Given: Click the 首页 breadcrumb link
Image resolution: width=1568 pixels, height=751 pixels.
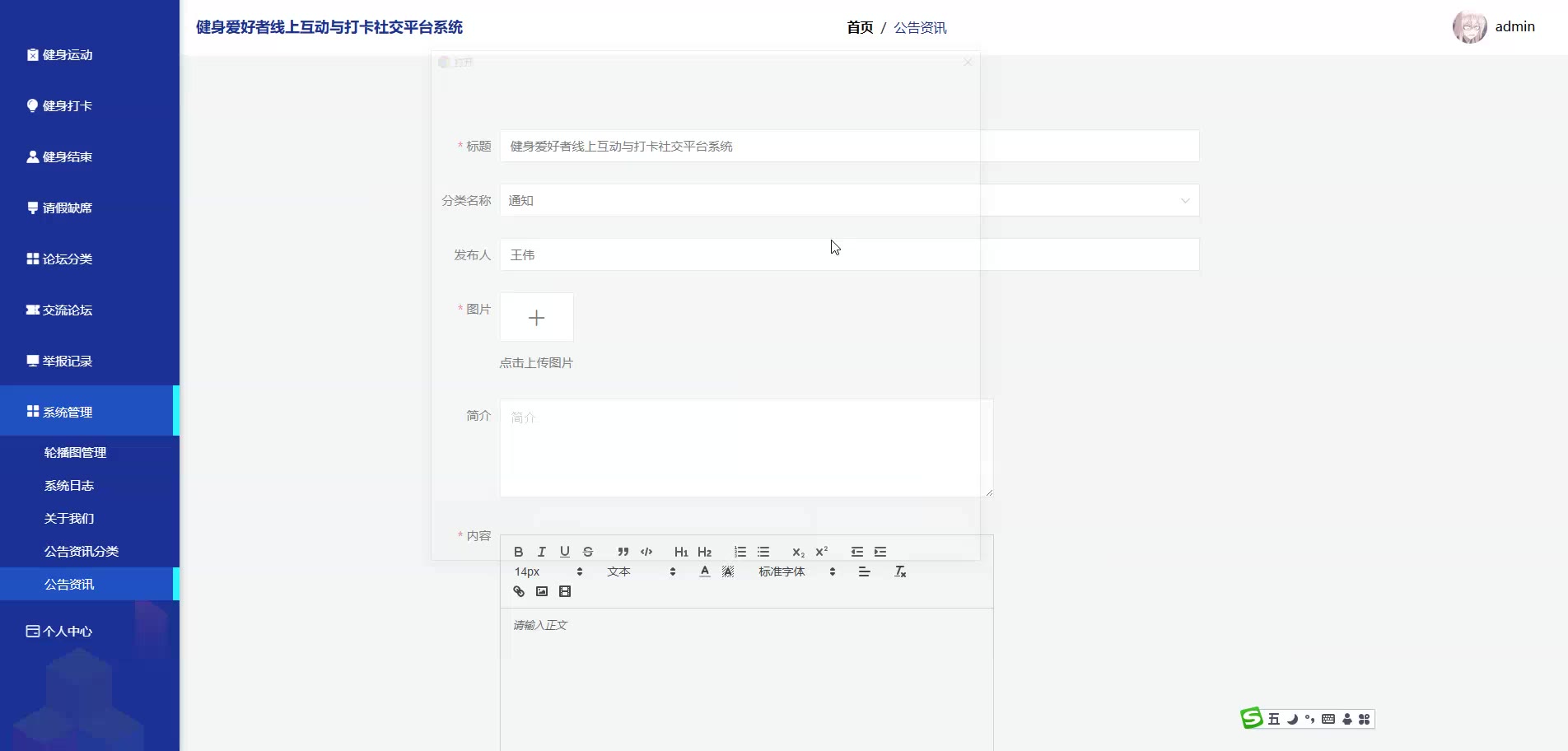Looking at the screenshot, I should click(x=860, y=27).
